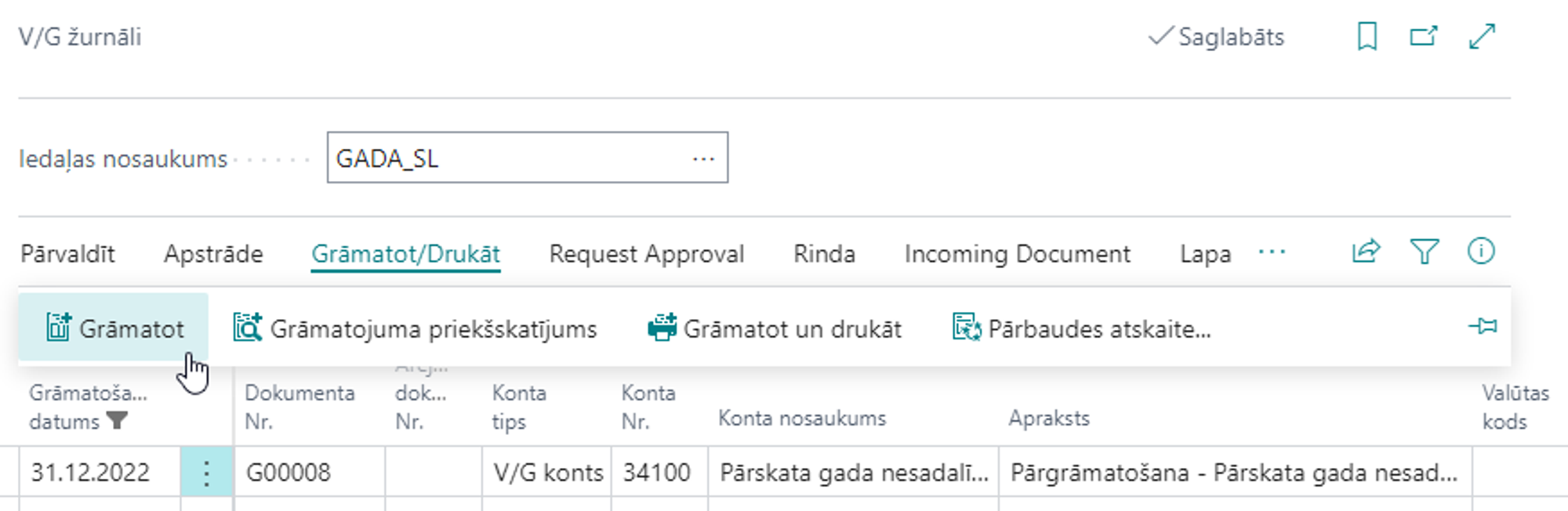Image resolution: width=1568 pixels, height=511 pixels.
Task: Show more actions ellipsis next to Lapa
Action: pos(1272,252)
